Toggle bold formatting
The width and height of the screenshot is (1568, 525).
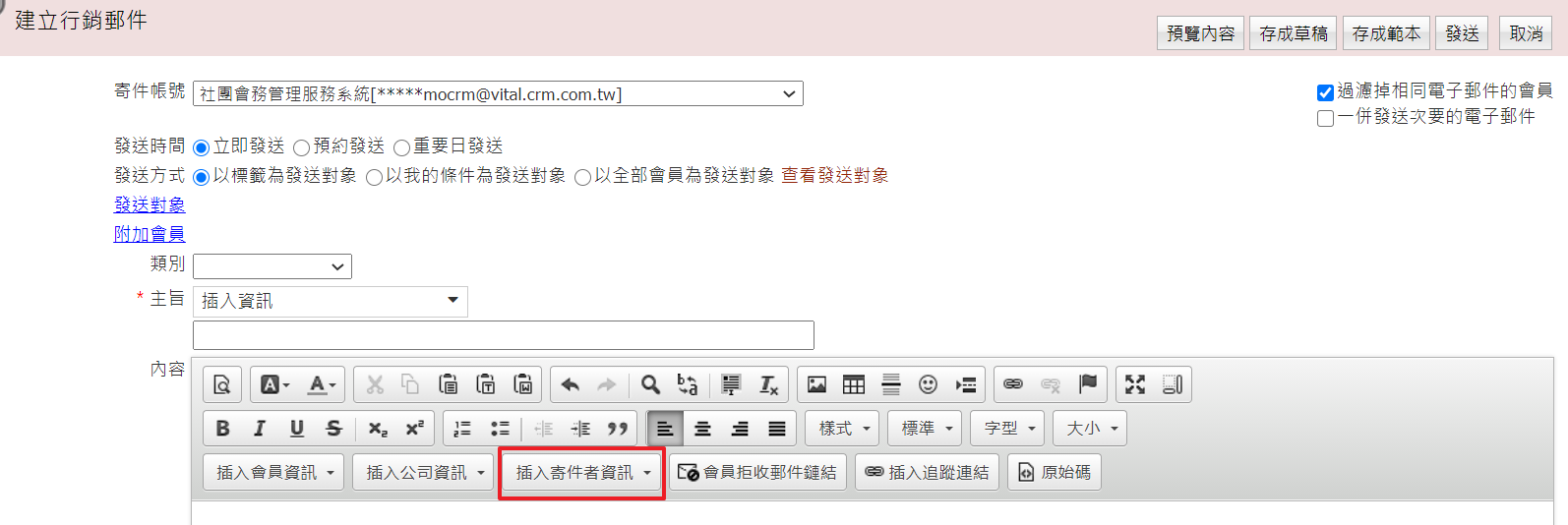point(222,429)
